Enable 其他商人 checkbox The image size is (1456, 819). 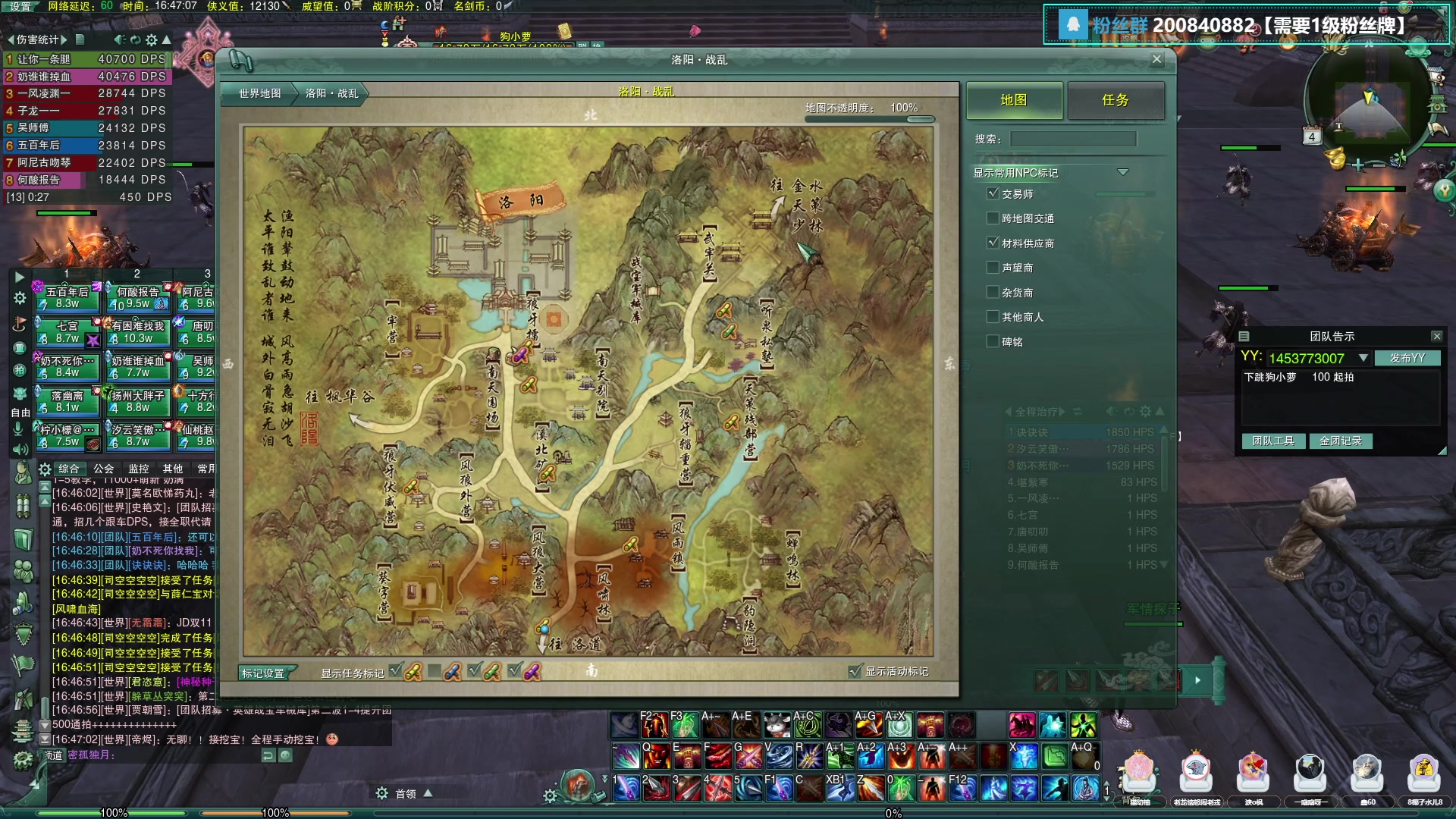tap(993, 316)
